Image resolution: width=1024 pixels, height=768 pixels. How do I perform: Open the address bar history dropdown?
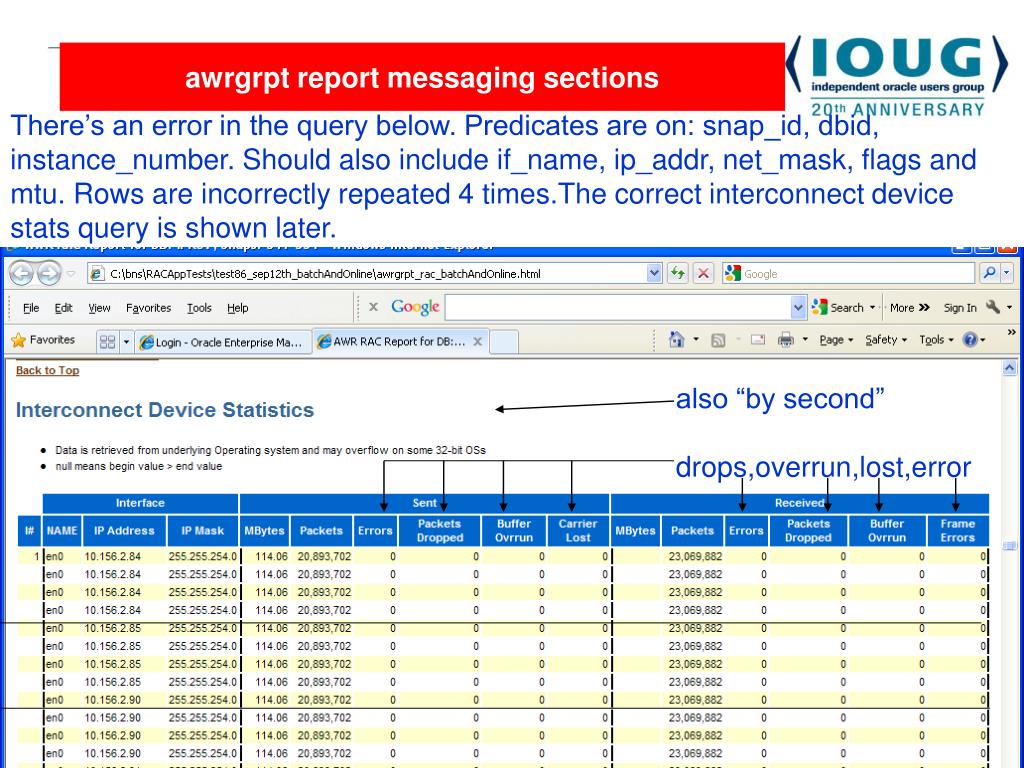(654, 274)
